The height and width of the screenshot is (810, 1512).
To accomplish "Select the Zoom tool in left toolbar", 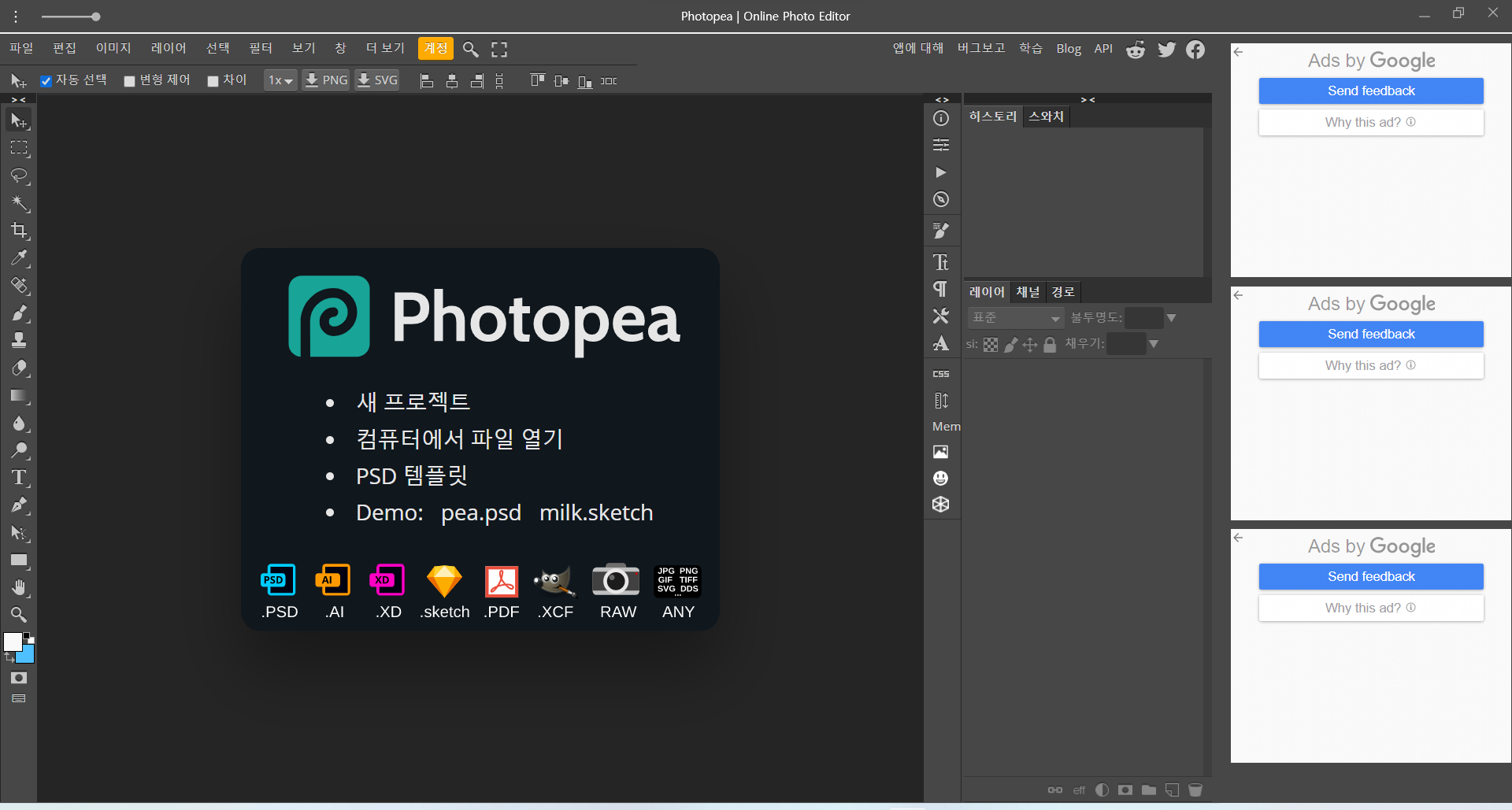I will (x=19, y=615).
